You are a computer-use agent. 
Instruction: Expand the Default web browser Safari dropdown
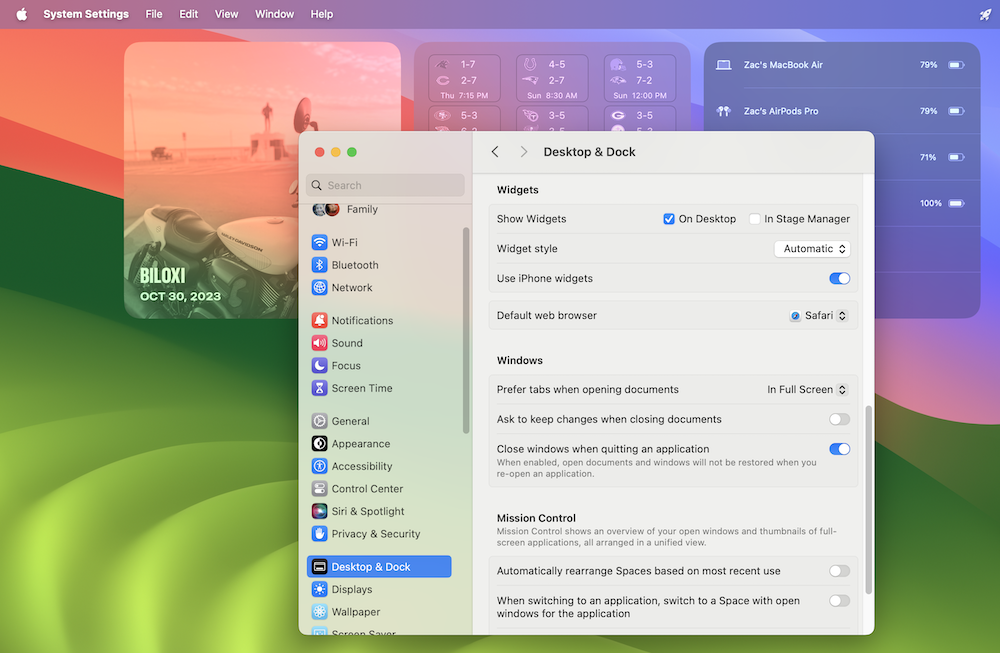818,315
